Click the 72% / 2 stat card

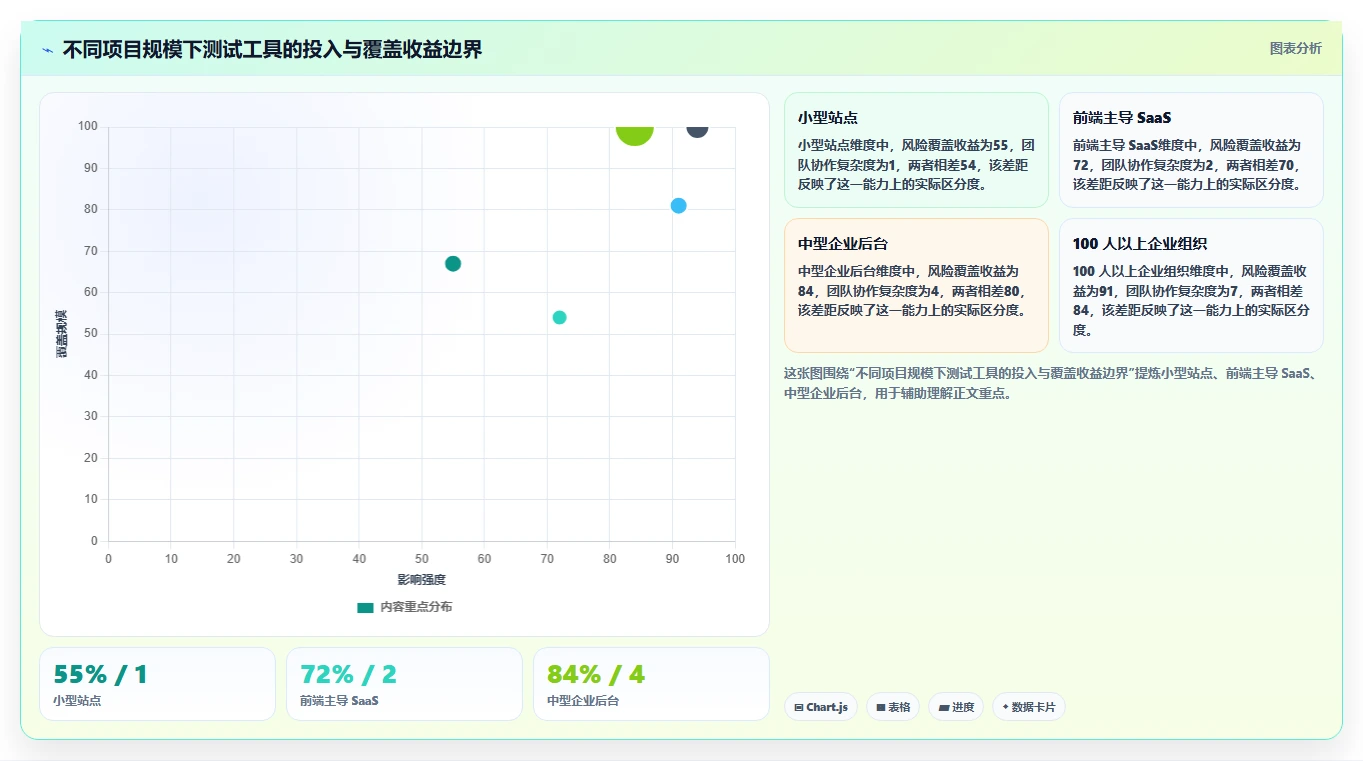point(404,684)
